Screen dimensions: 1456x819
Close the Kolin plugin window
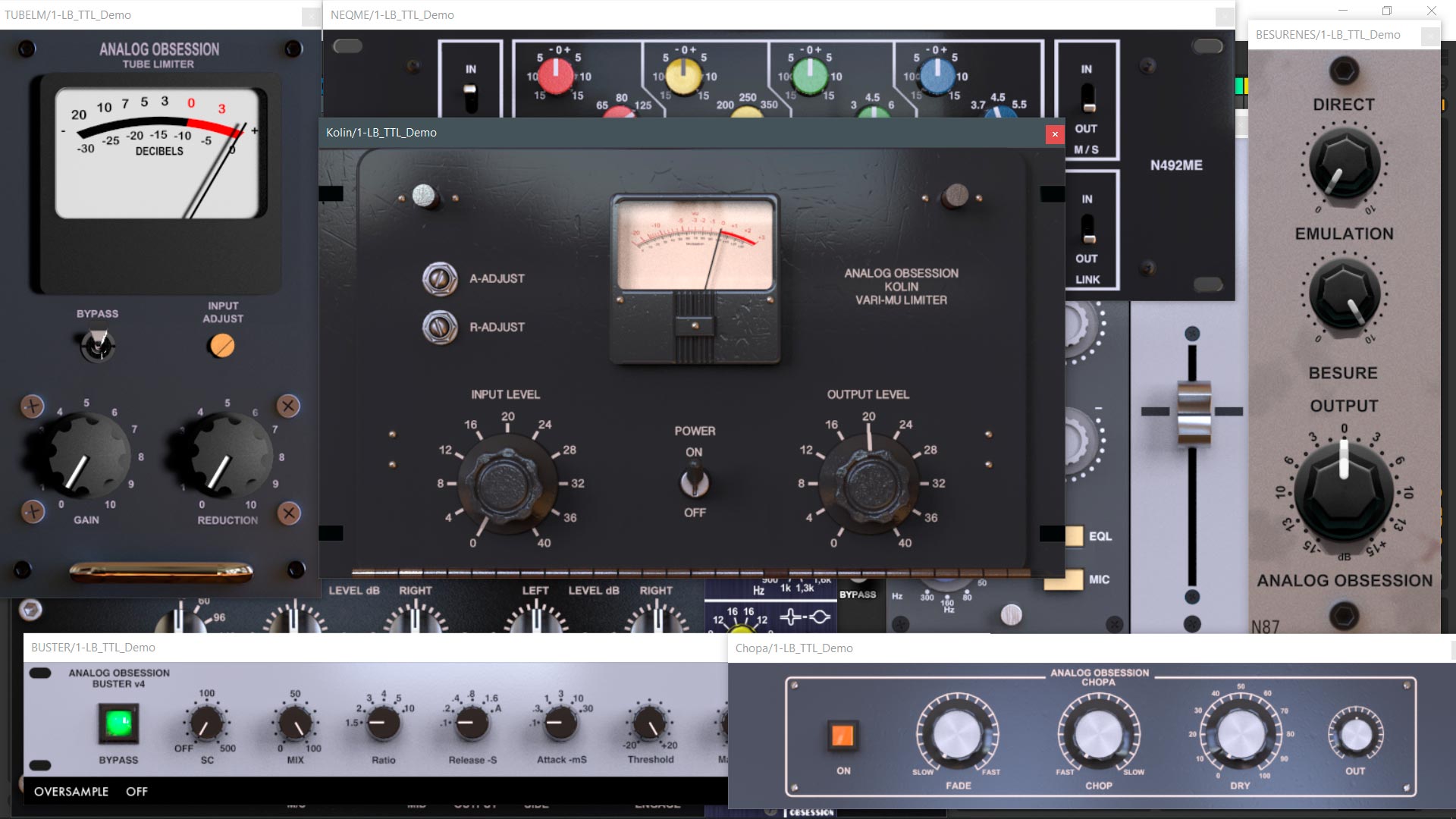(x=1054, y=134)
